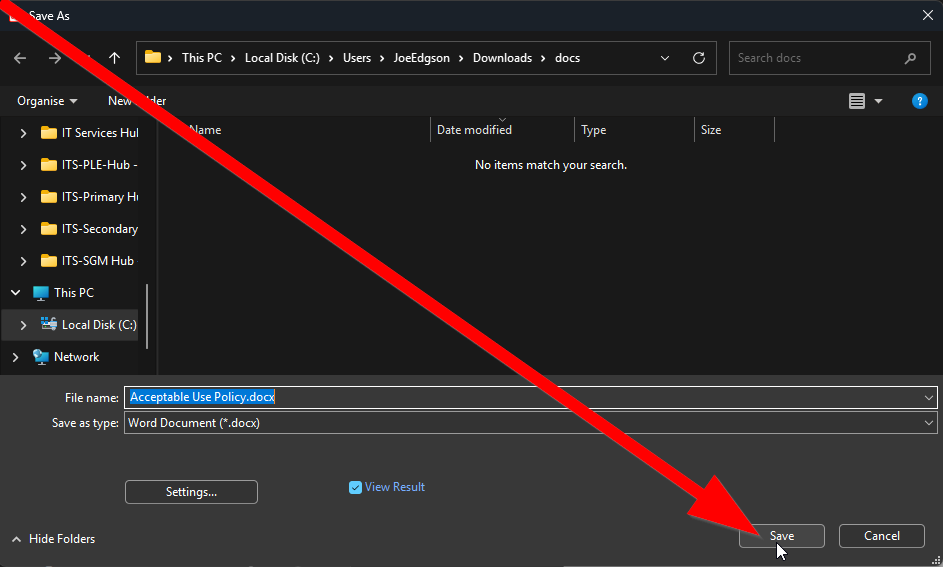Toggle the View Result checkbox

355,487
